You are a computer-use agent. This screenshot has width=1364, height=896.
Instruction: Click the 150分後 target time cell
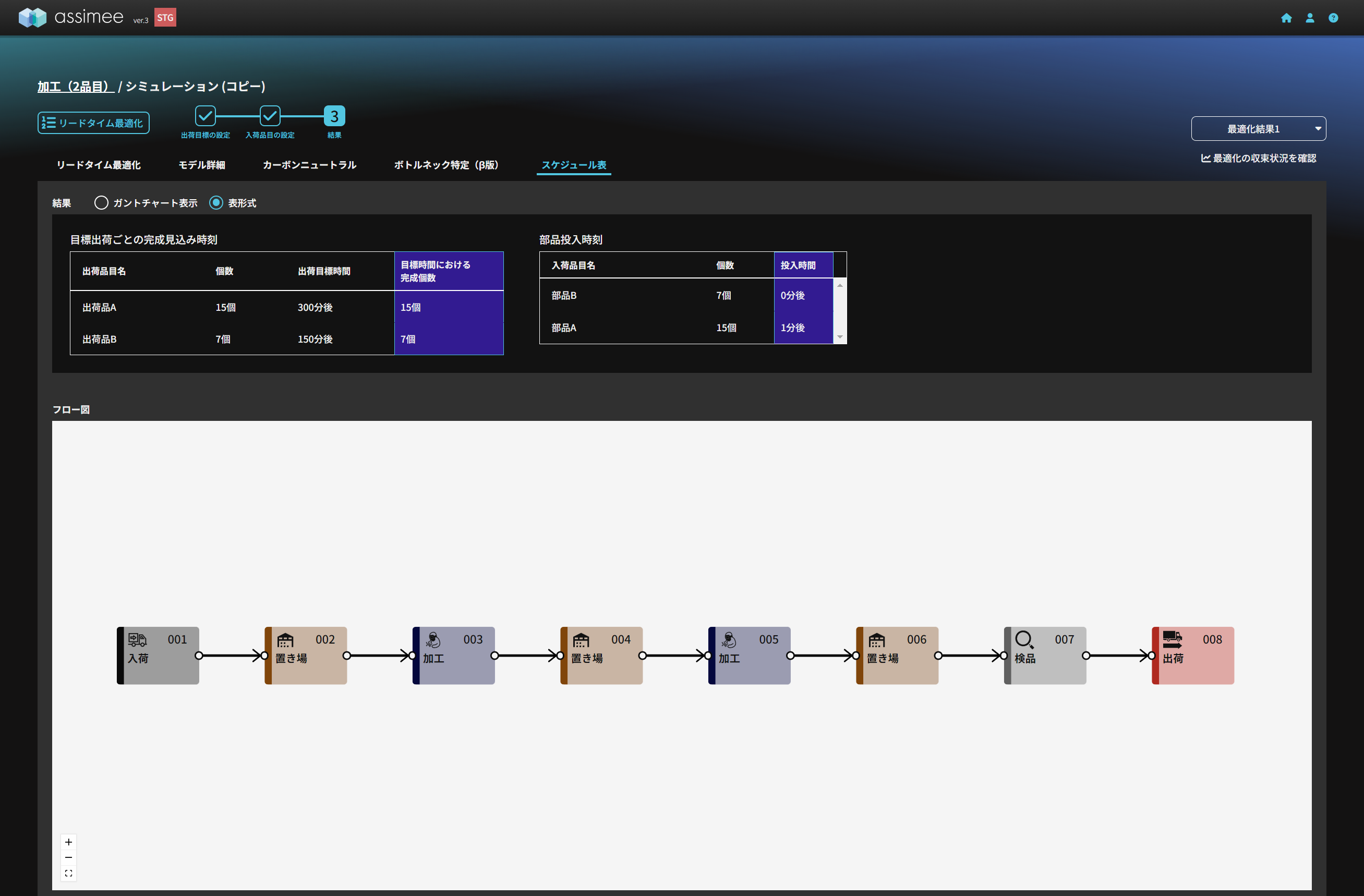[x=315, y=339]
